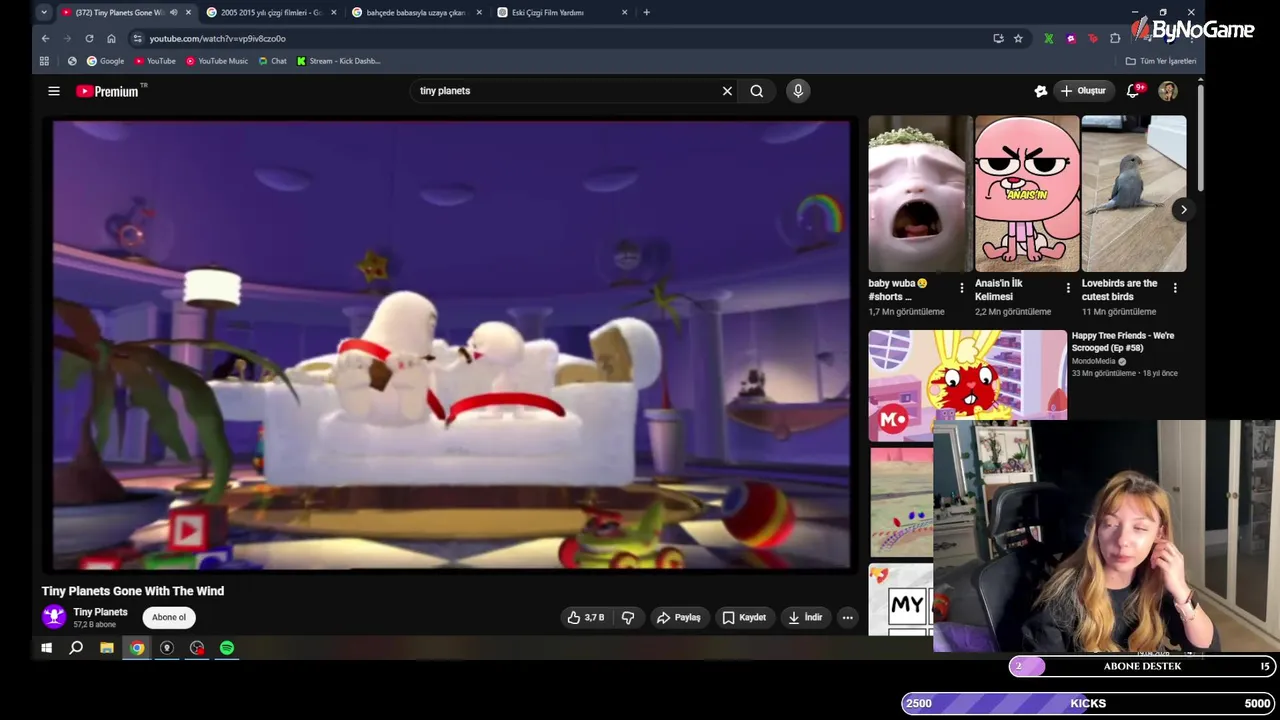1280x720 pixels.
Task: Open the browser home page
Action: click(111, 39)
